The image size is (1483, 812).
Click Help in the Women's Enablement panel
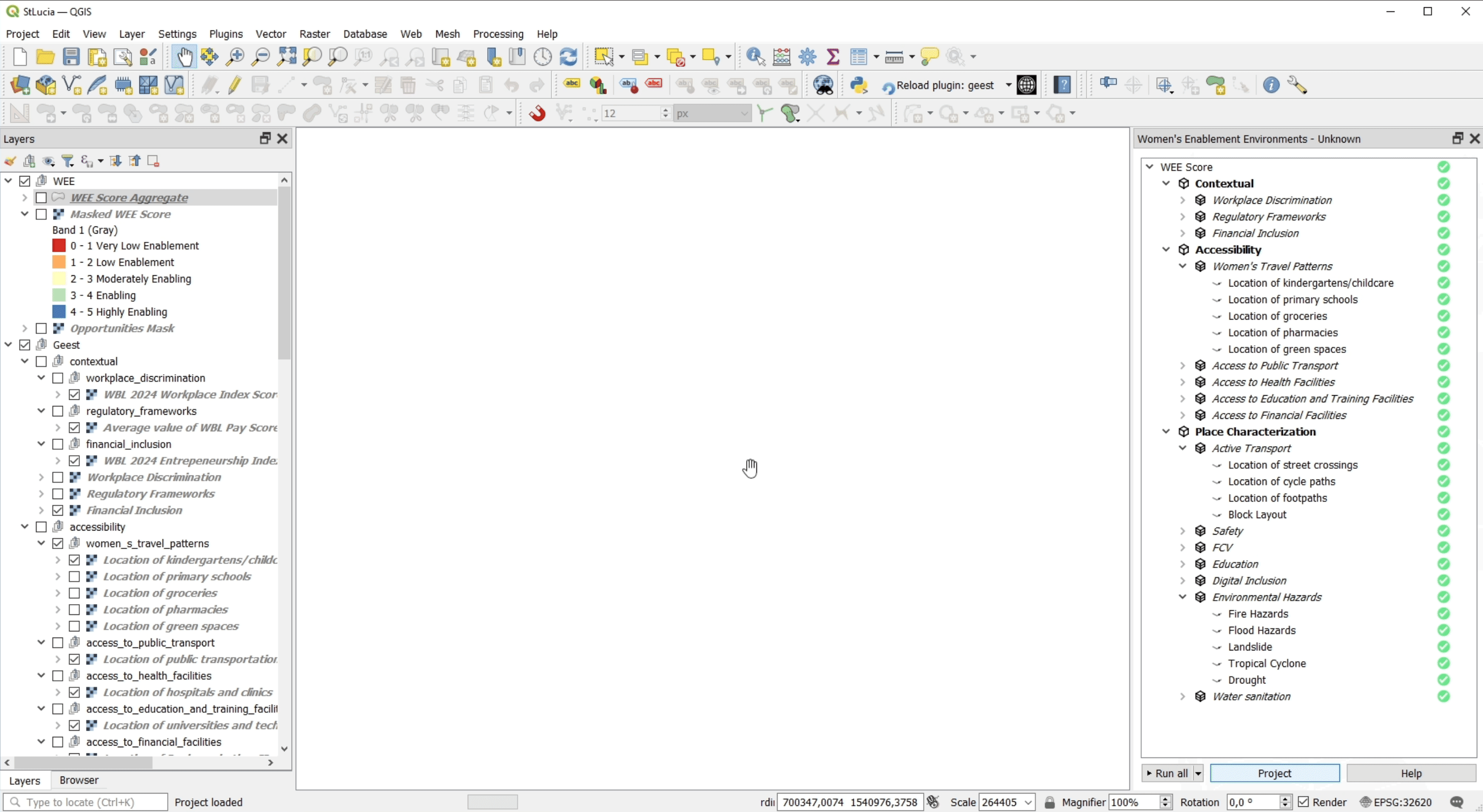pyautogui.click(x=1411, y=773)
